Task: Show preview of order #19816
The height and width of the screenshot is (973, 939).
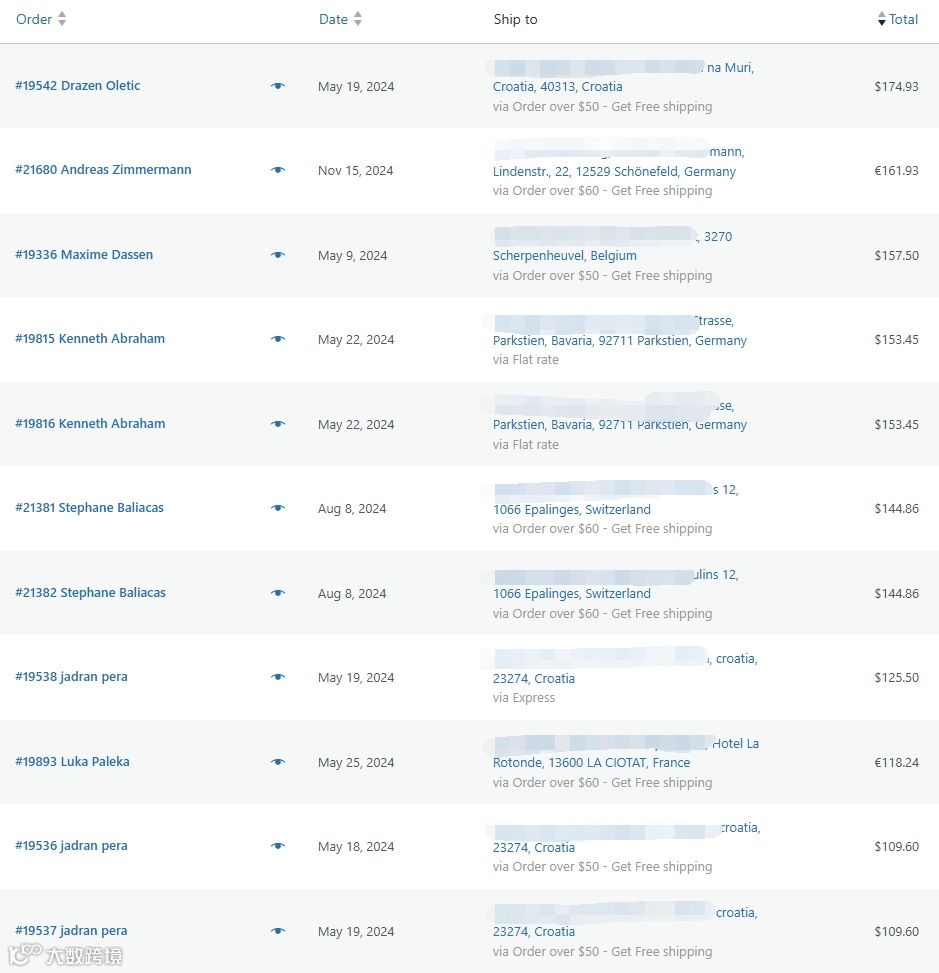Action: tap(278, 424)
